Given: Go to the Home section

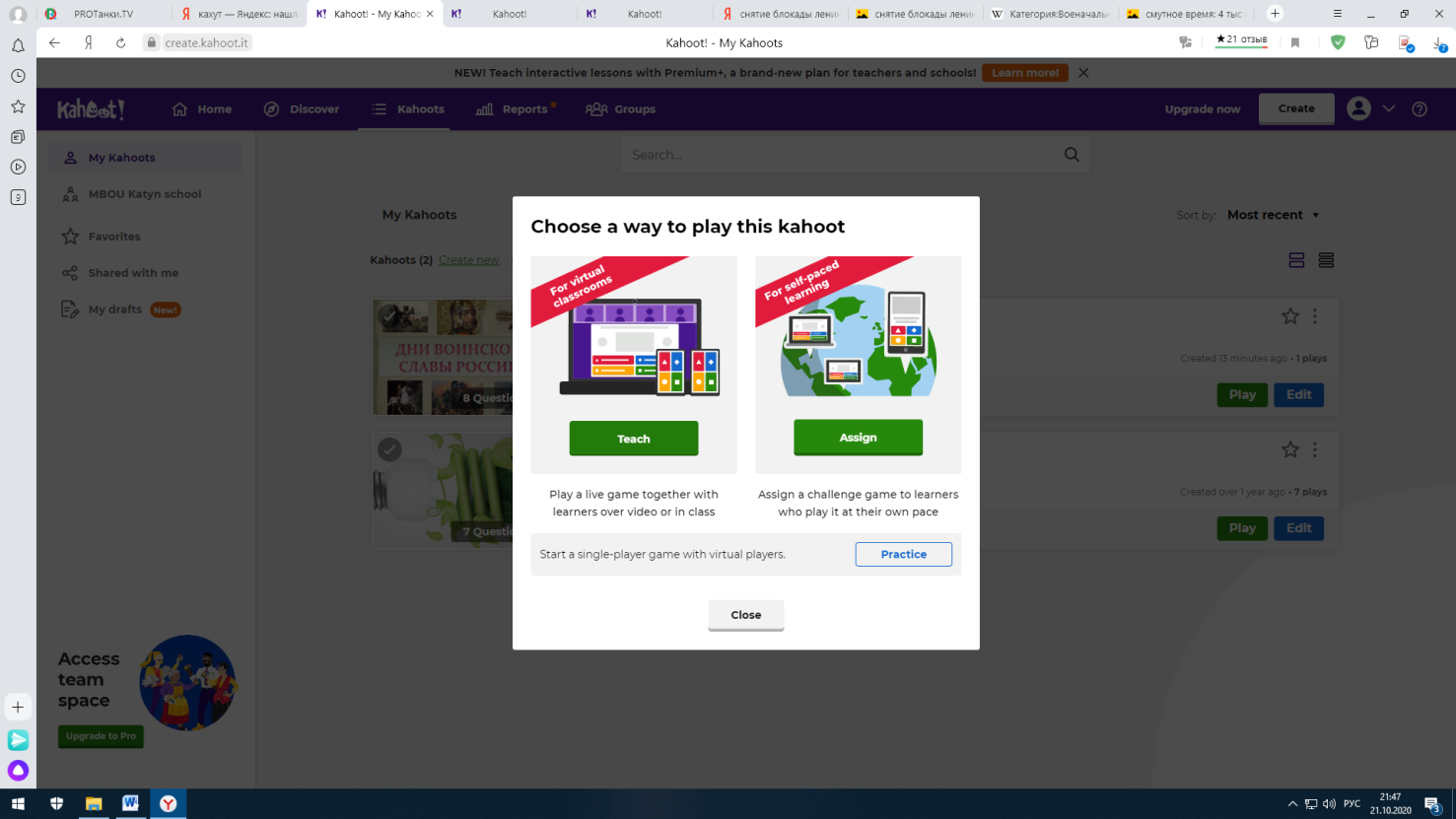Looking at the screenshot, I should pyautogui.click(x=202, y=109).
